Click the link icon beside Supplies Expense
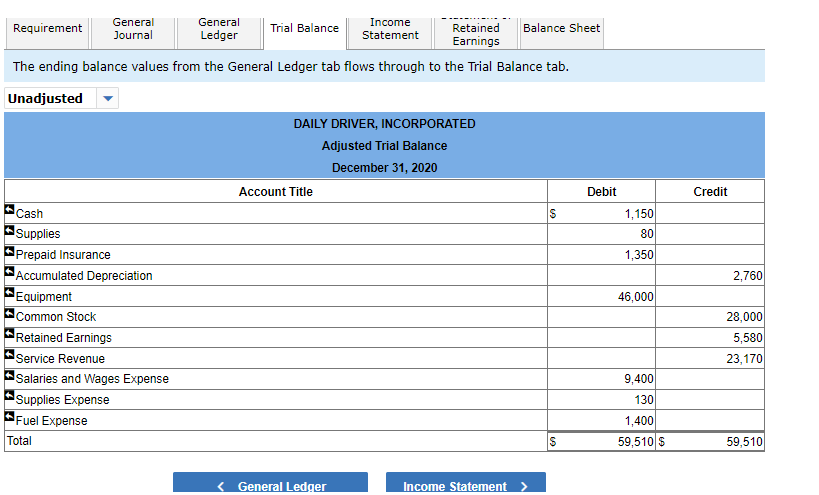 [9, 395]
